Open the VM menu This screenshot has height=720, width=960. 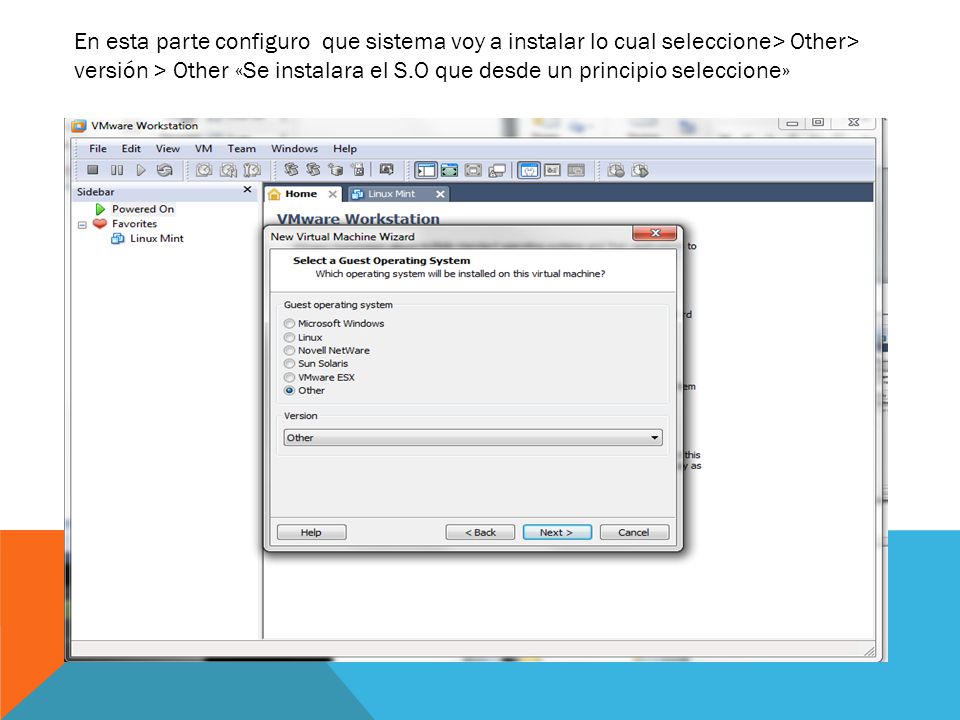coord(203,149)
